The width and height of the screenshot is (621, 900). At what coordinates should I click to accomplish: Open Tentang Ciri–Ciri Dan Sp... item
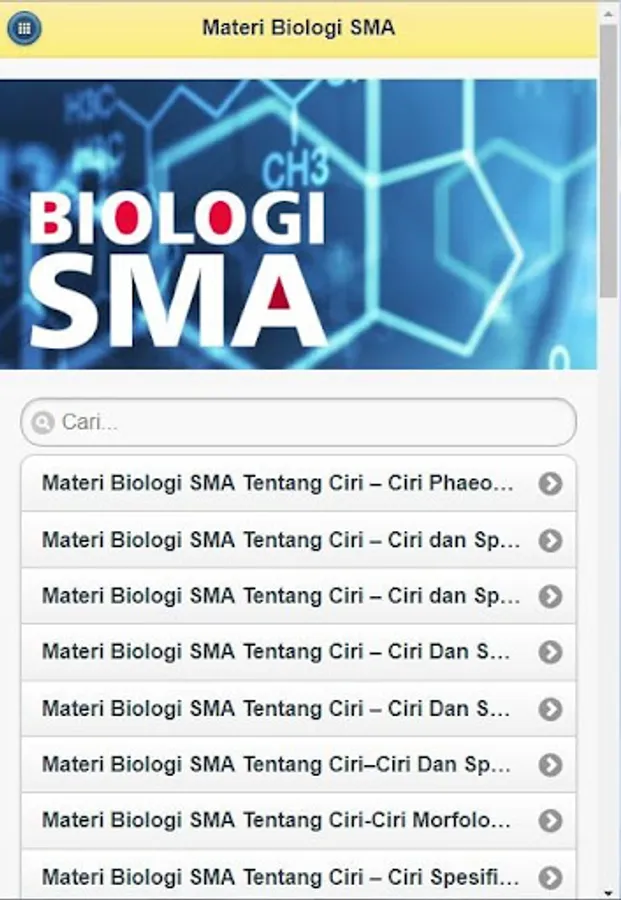(x=298, y=765)
